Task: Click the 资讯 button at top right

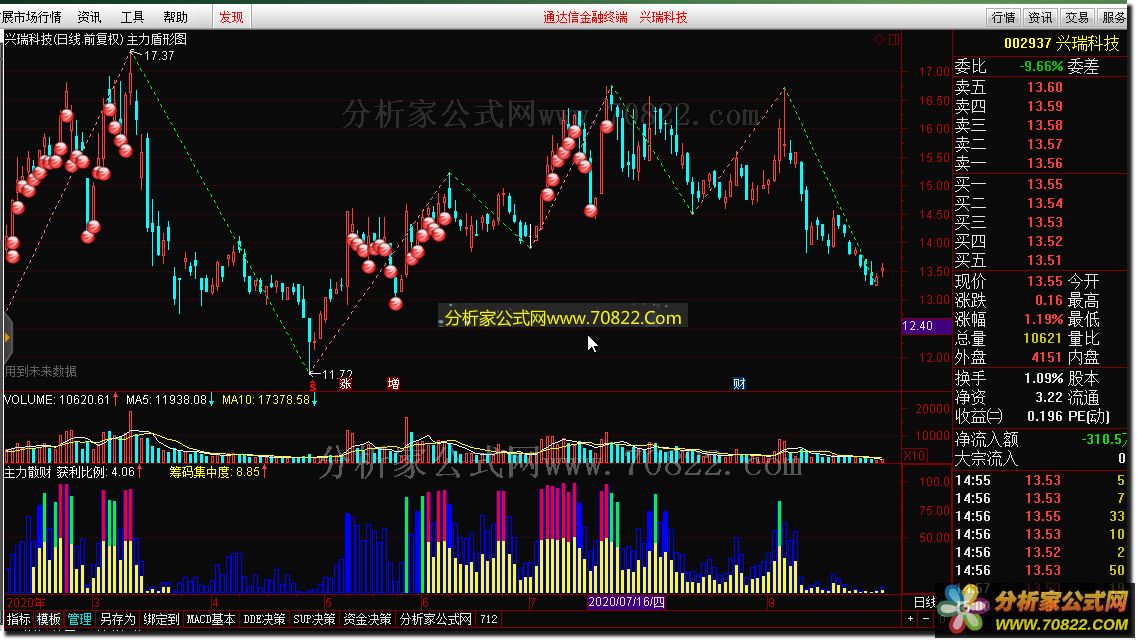Action: tap(1040, 17)
